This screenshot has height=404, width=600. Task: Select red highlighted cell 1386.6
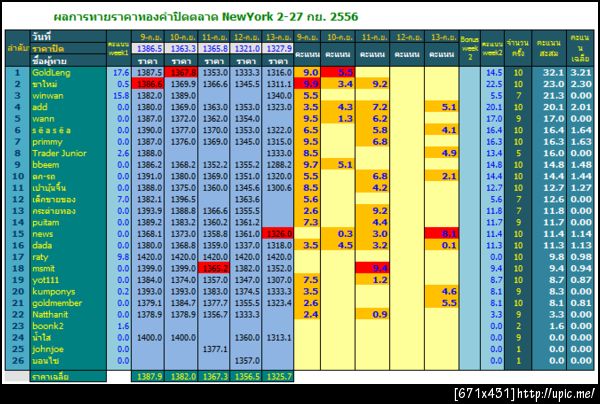[148, 84]
